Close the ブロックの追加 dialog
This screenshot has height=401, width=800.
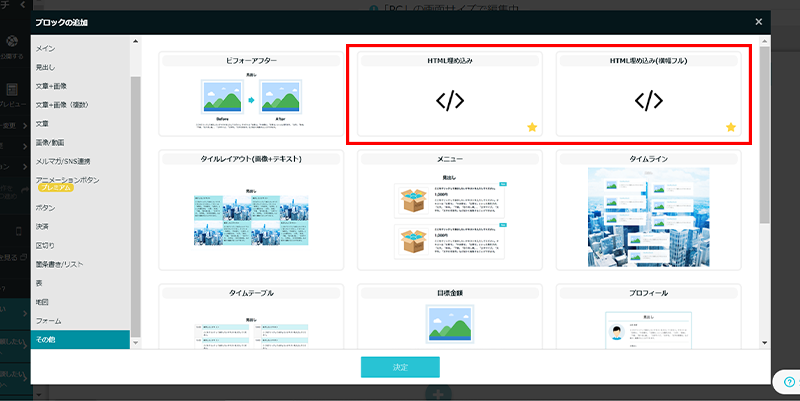pyautogui.click(x=758, y=21)
